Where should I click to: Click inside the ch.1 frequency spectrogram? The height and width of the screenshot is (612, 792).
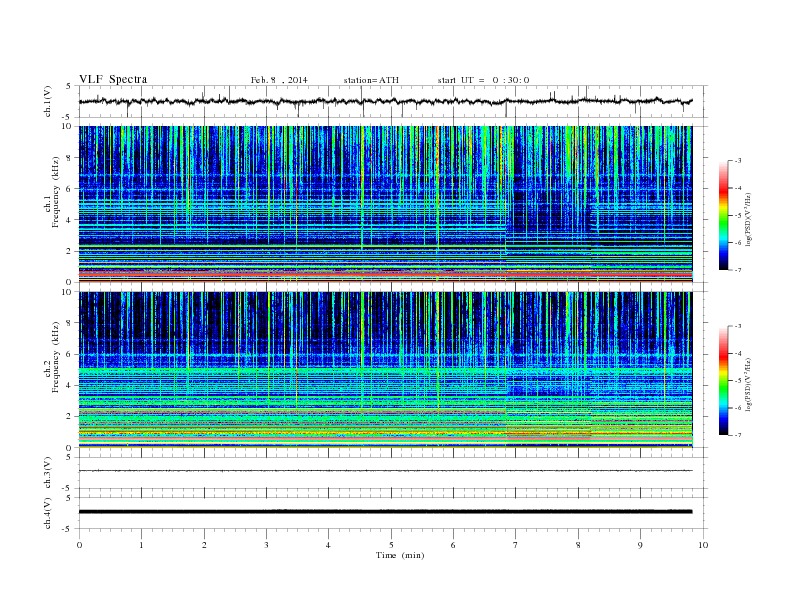(385, 204)
